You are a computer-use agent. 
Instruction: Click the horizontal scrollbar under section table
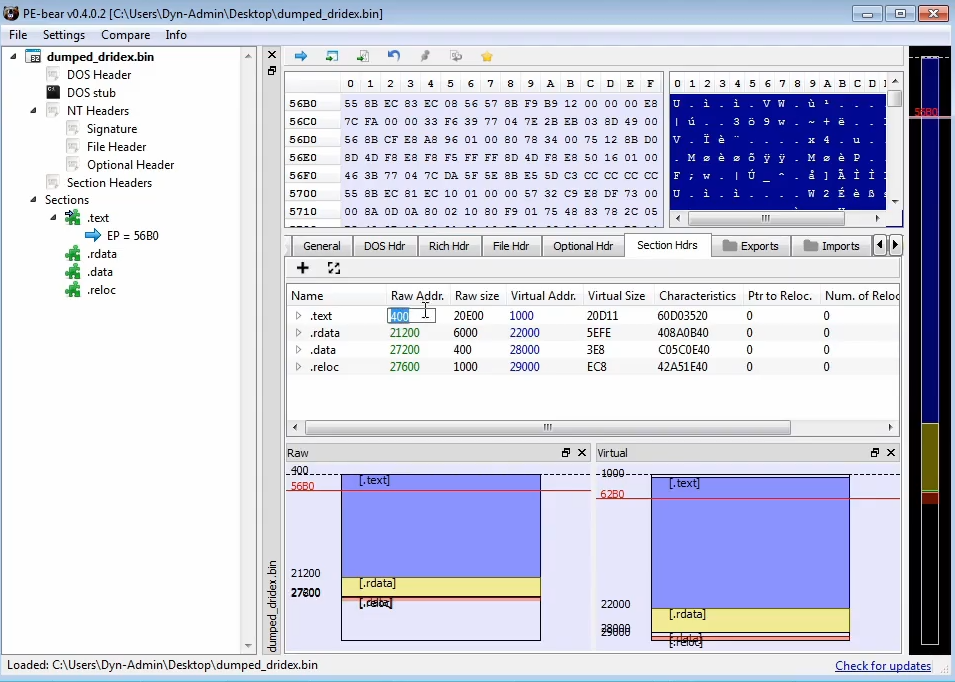click(547, 428)
